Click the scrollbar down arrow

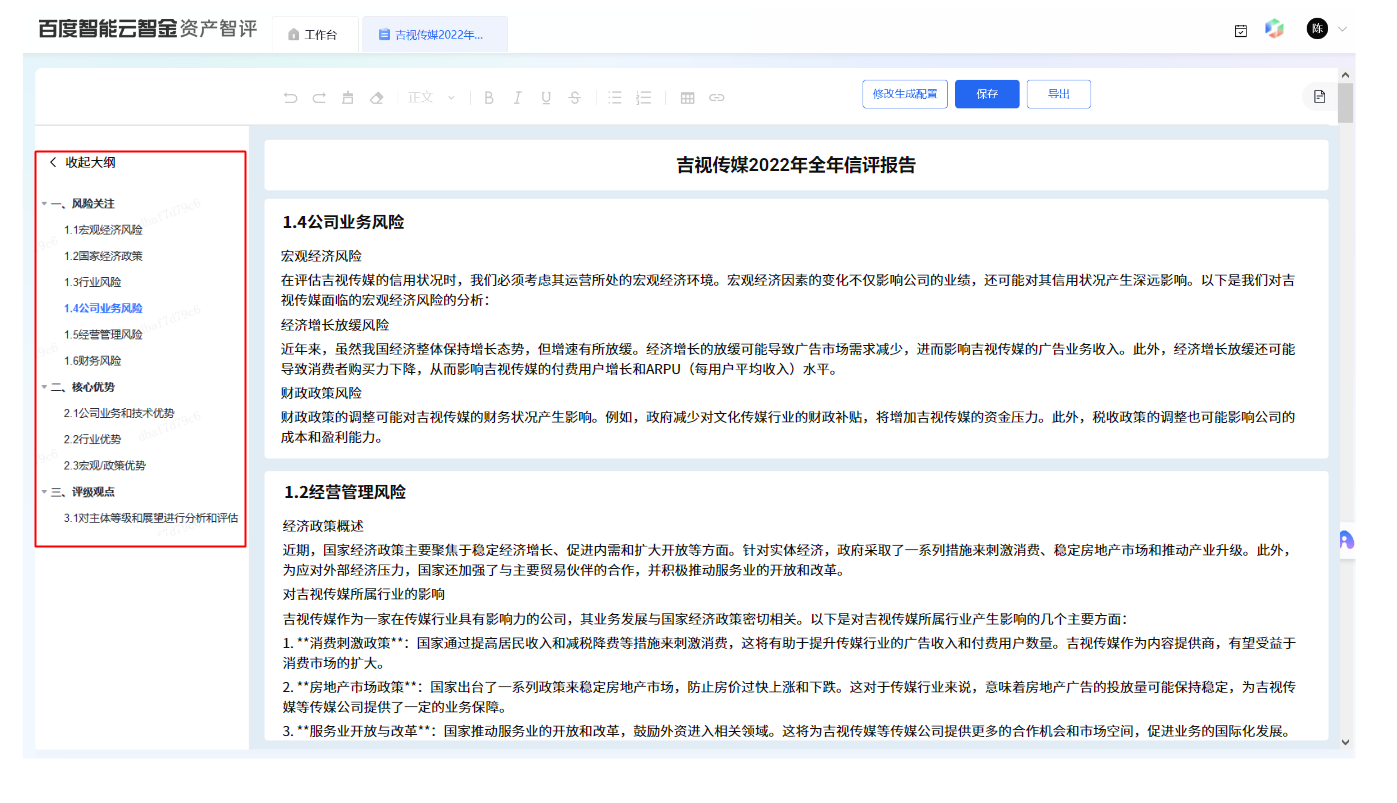[1346, 742]
